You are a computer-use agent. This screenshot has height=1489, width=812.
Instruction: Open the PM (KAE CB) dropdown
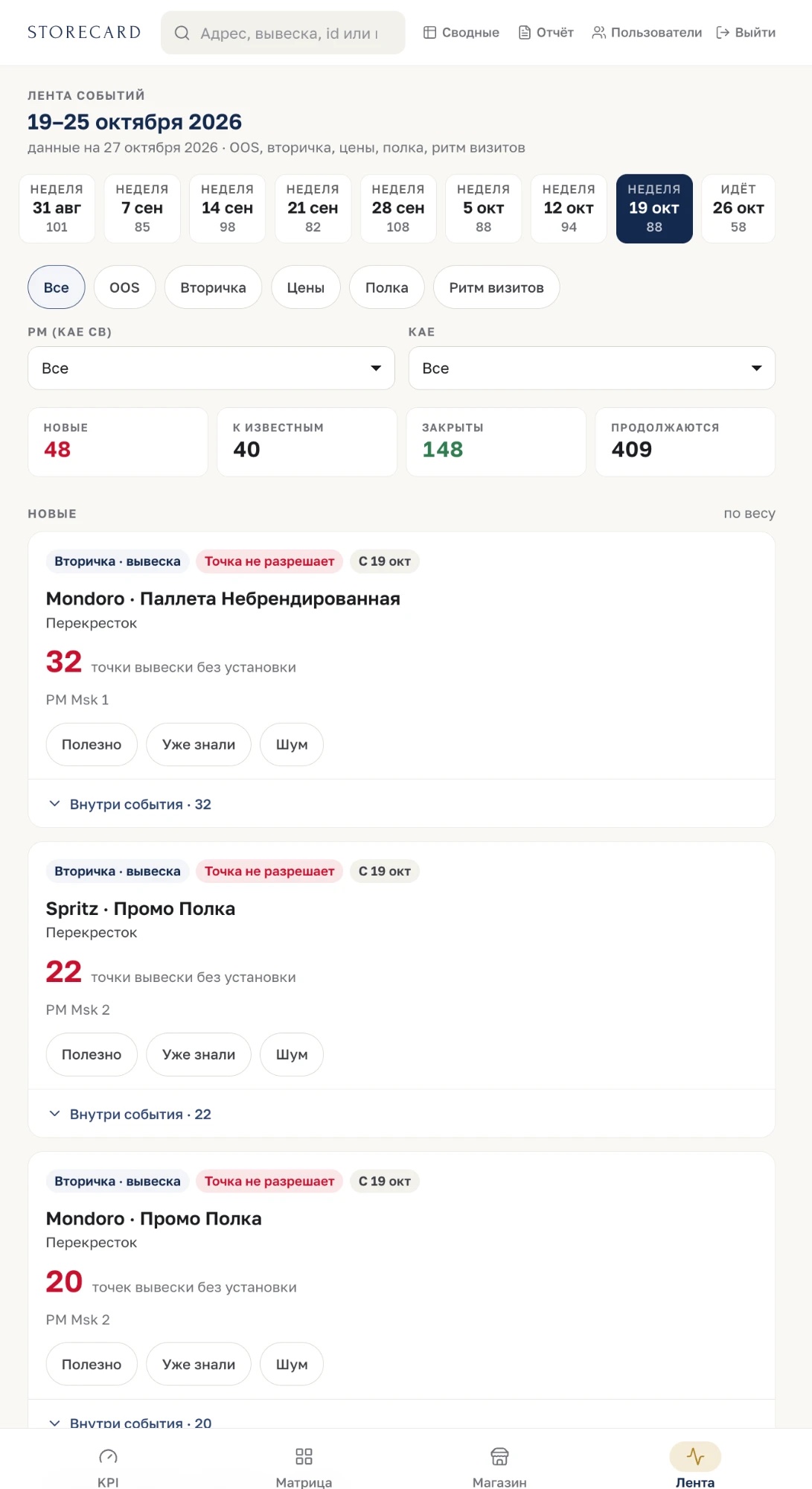[x=211, y=368]
